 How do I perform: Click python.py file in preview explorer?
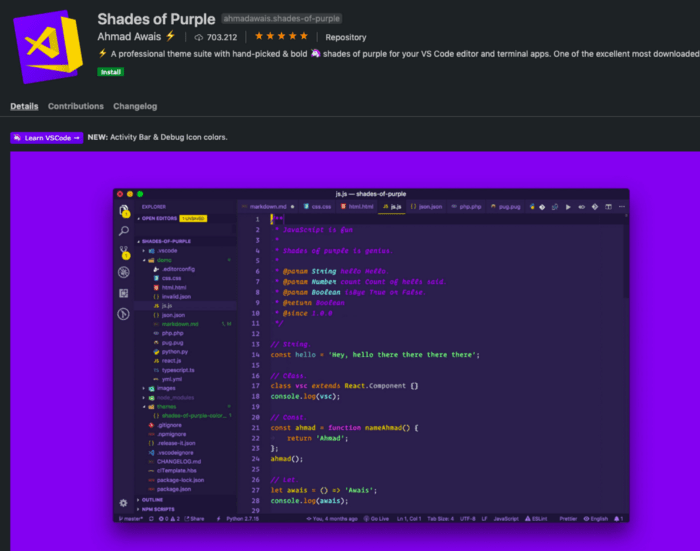coord(185,352)
